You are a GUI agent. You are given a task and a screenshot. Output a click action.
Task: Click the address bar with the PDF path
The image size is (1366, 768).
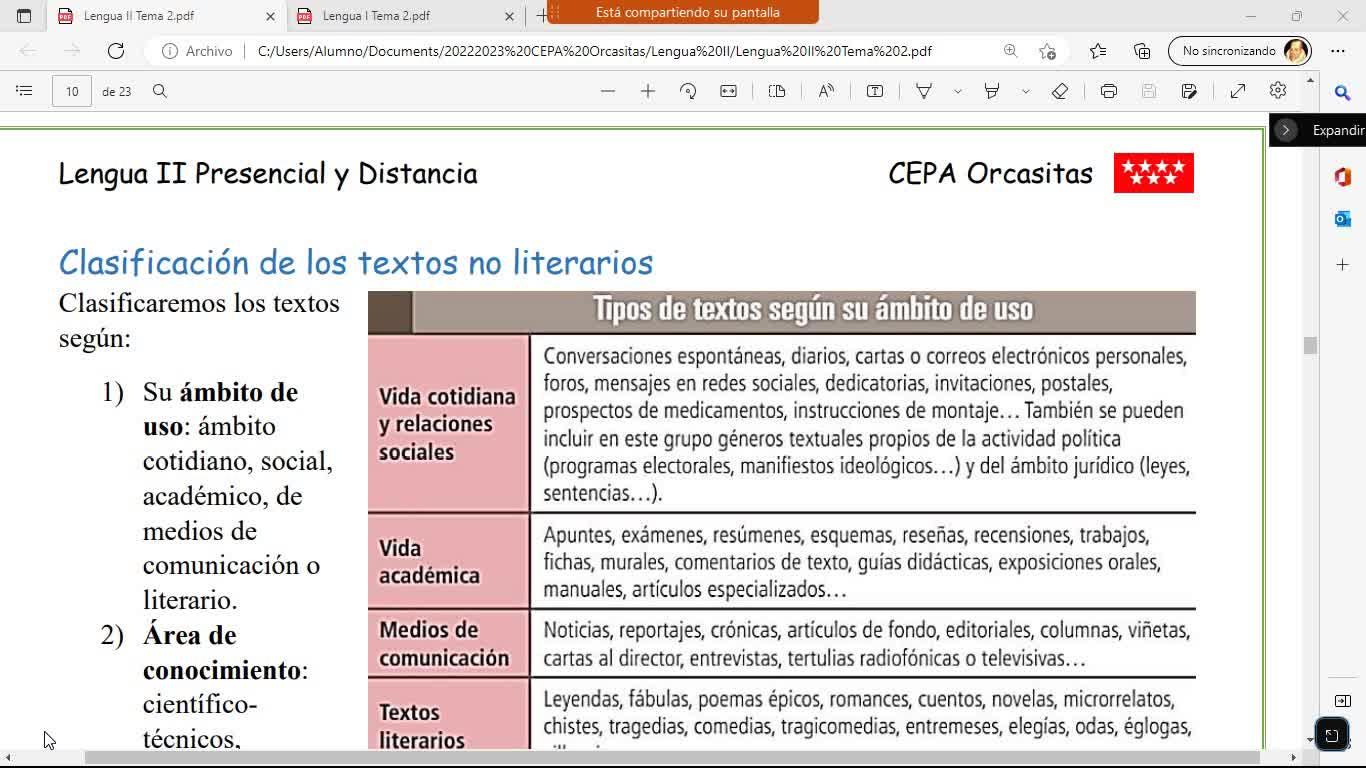[594, 51]
